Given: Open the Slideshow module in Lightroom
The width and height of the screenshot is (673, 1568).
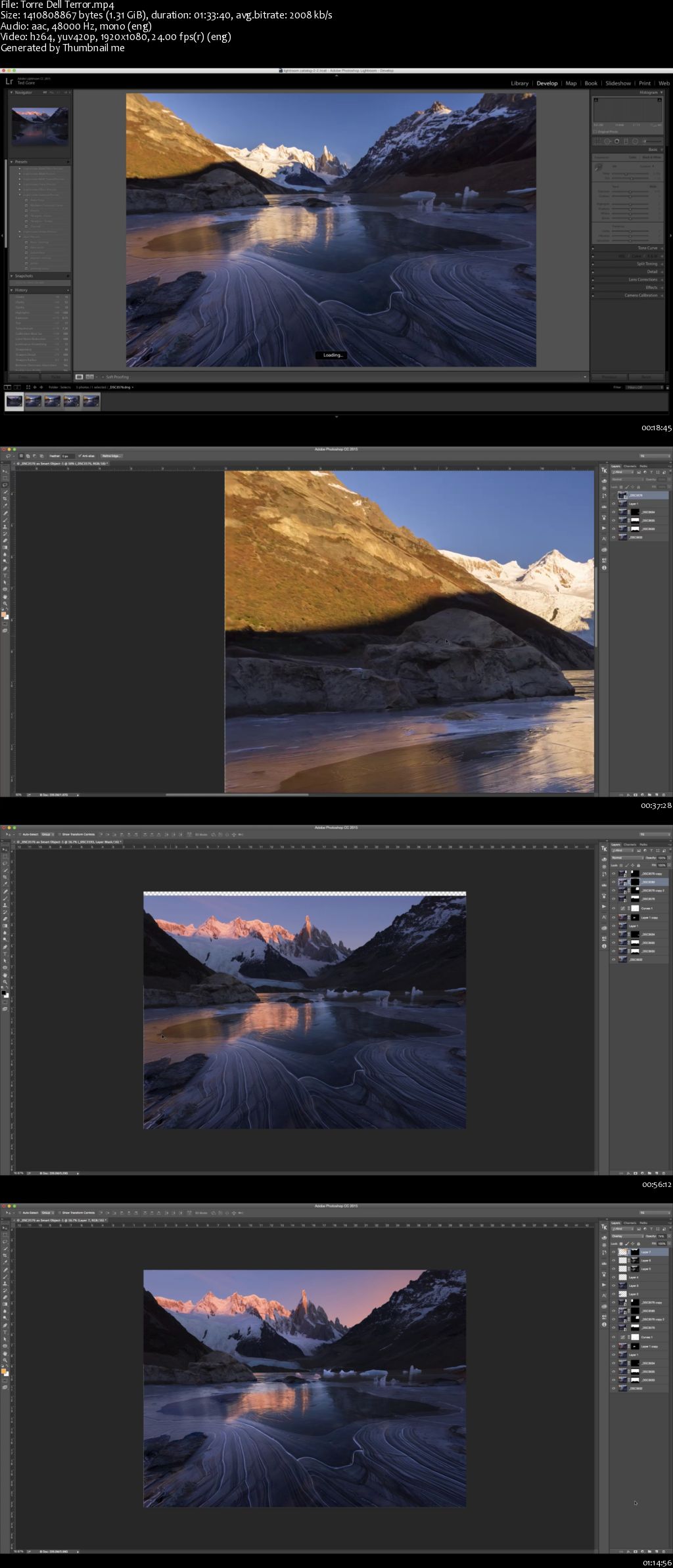Looking at the screenshot, I should (618, 83).
